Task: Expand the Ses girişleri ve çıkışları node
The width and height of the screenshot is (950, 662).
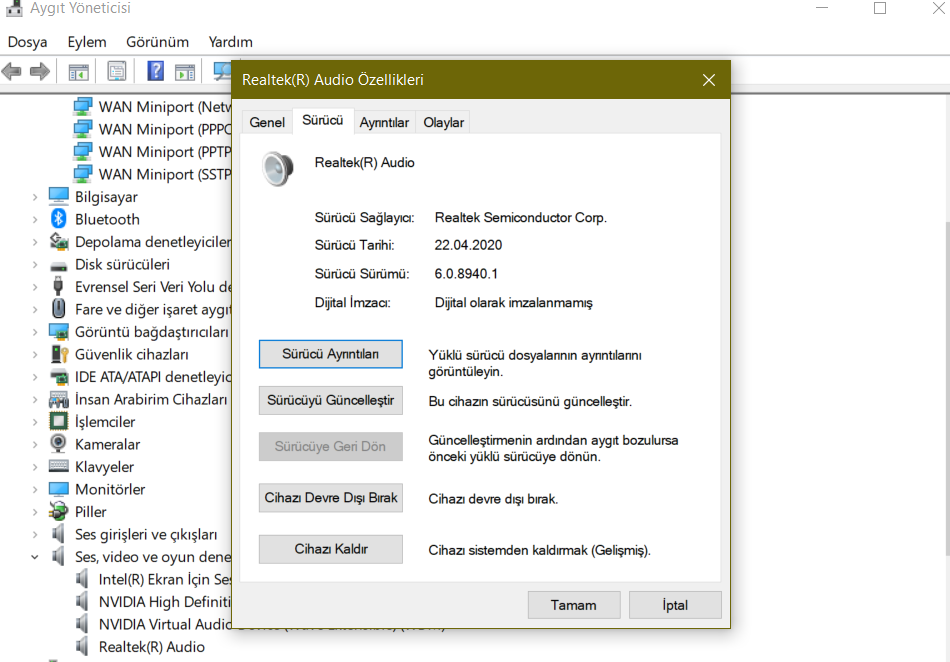Action: click(35, 534)
